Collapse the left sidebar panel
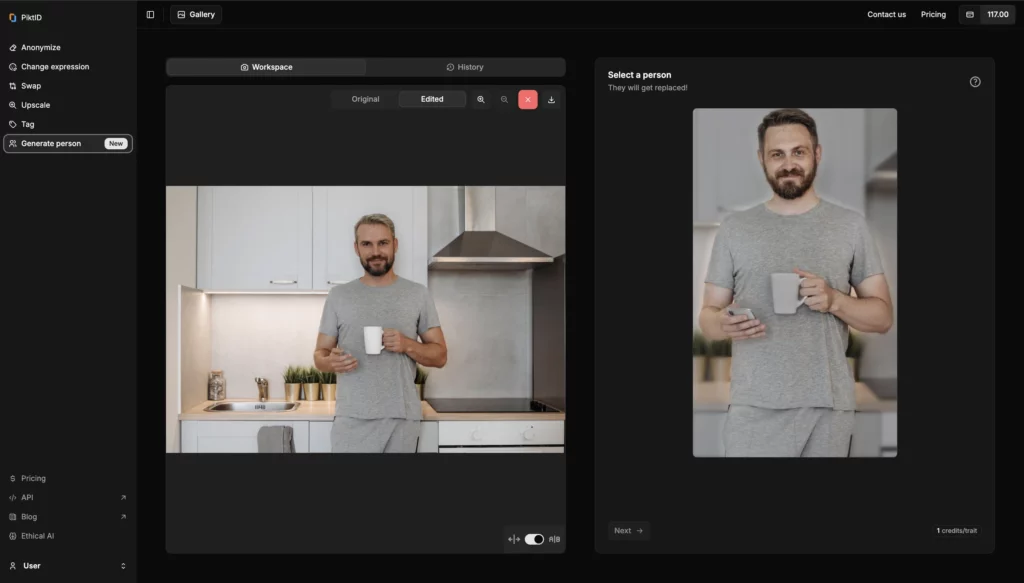Screen dimensions: 1024x583 pyautogui.click(x=150, y=14)
